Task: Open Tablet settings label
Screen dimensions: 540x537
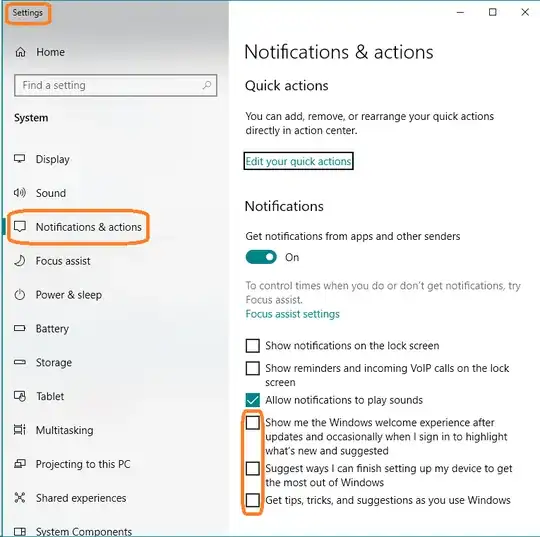Action: click(x=50, y=396)
